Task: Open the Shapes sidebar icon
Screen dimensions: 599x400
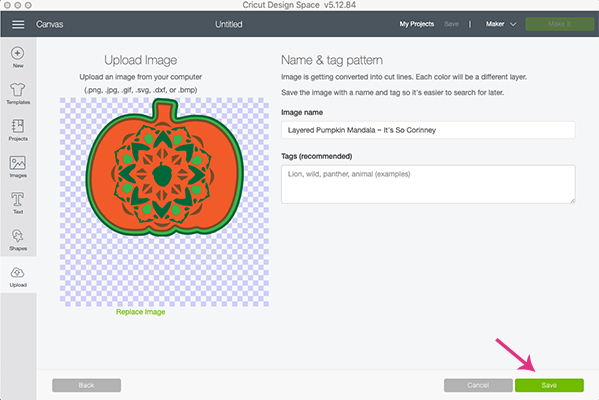Action: (18, 236)
